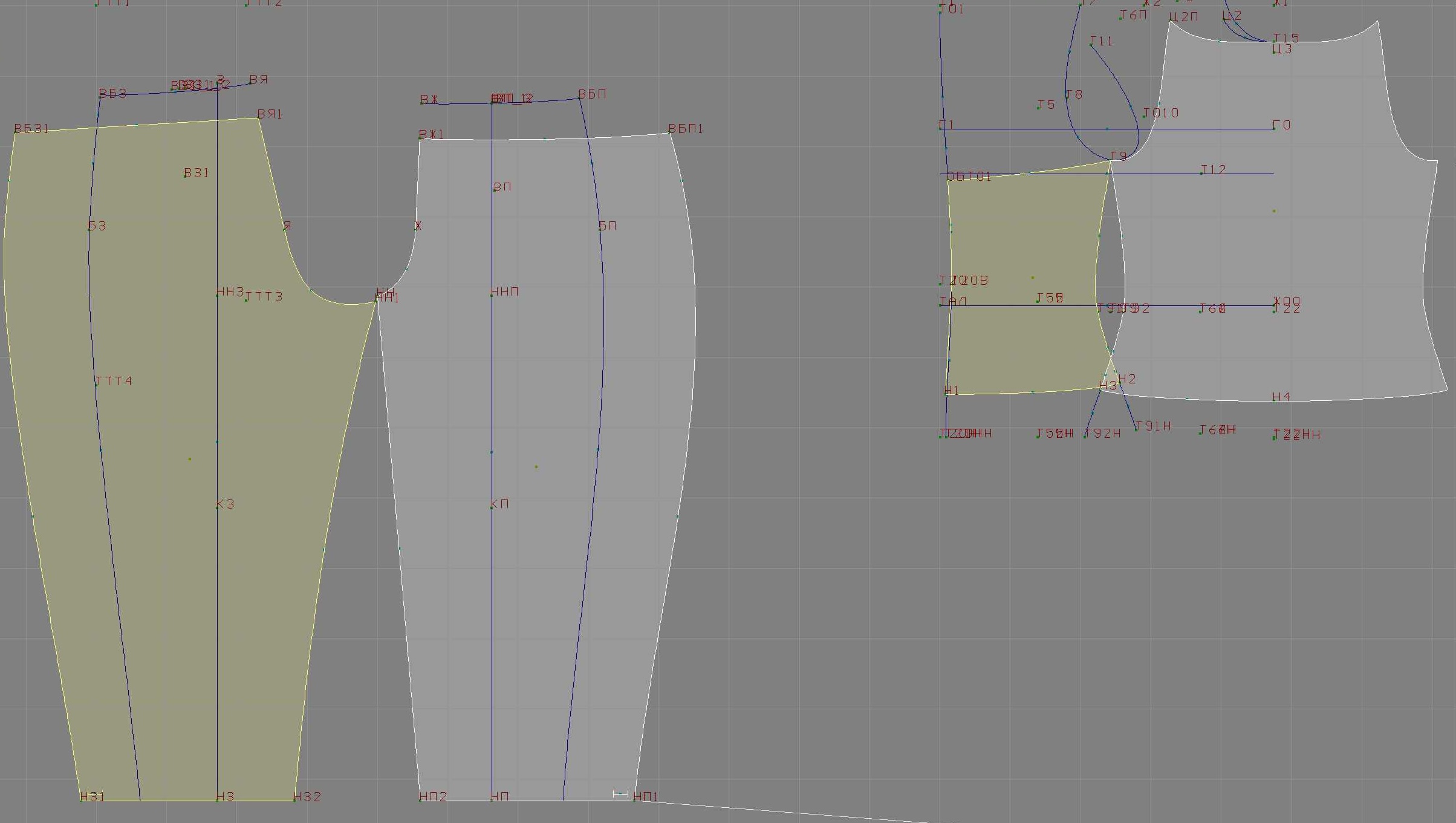Viewport: 1456px width, 823px height.
Task: Select point Т11 on armhole curve
Action: [x=1091, y=45]
